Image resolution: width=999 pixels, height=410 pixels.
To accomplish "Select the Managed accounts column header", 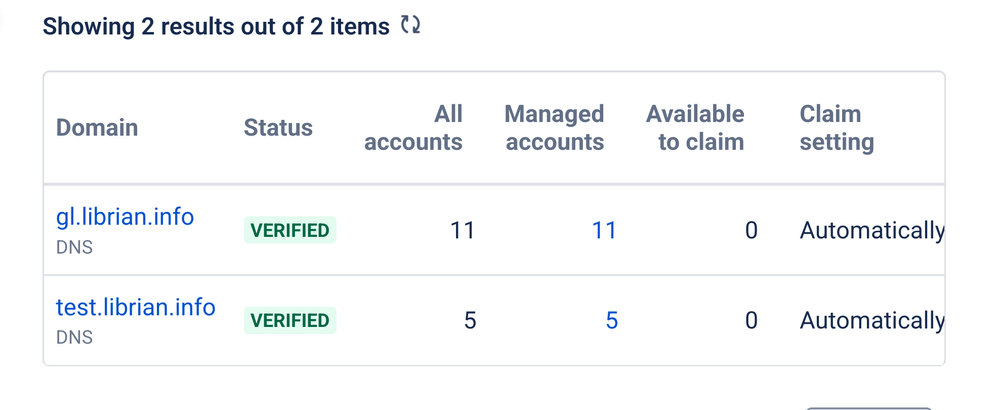I will point(554,127).
